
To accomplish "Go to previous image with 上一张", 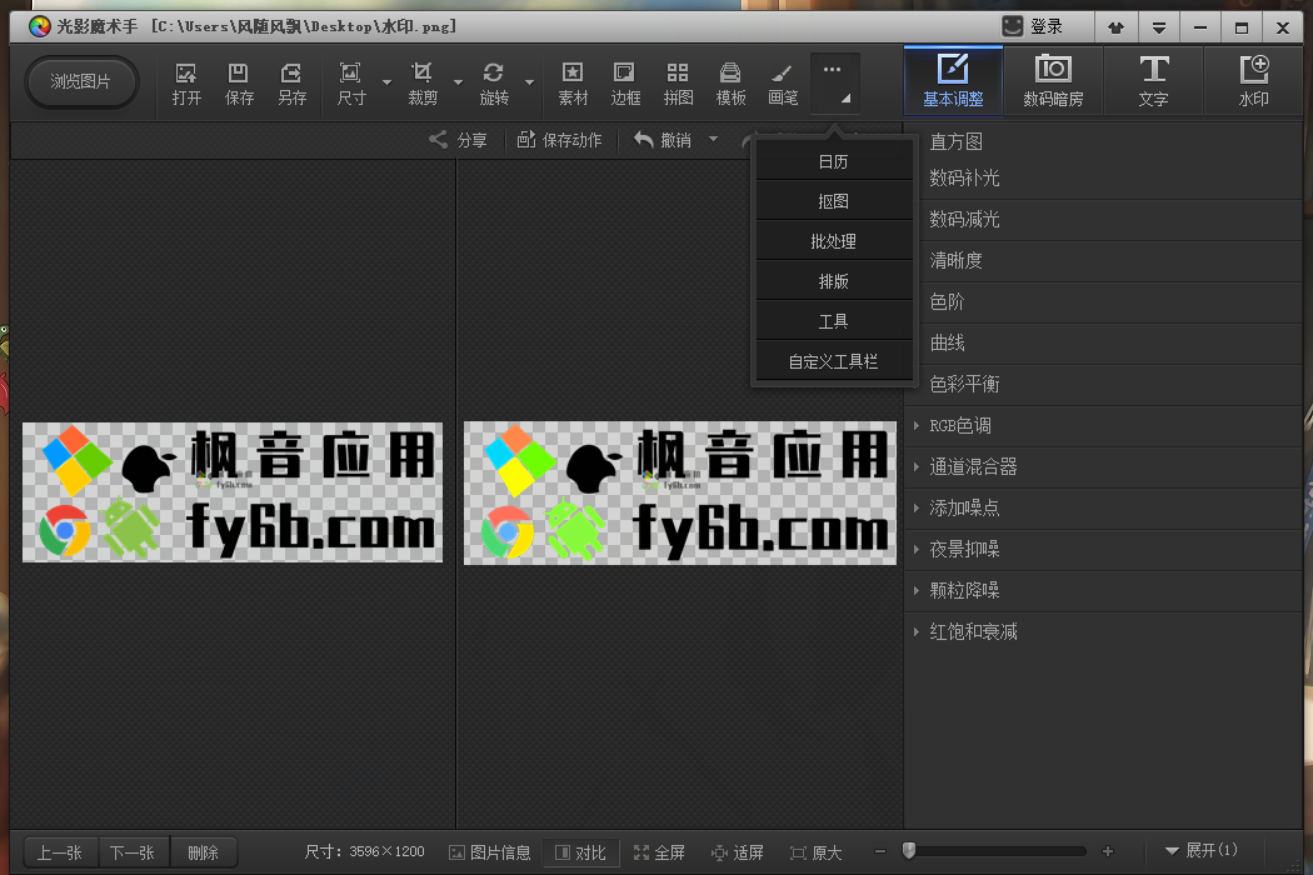I will 60,853.
